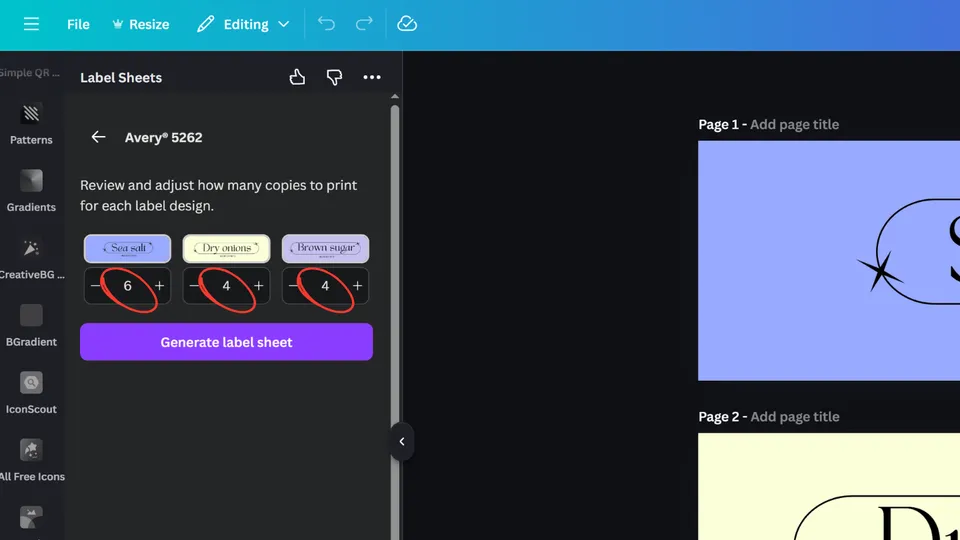Click the Avery 5262 heading text
This screenshot has width=960, height=540.
pyautogui.click(x=163, y=138)
